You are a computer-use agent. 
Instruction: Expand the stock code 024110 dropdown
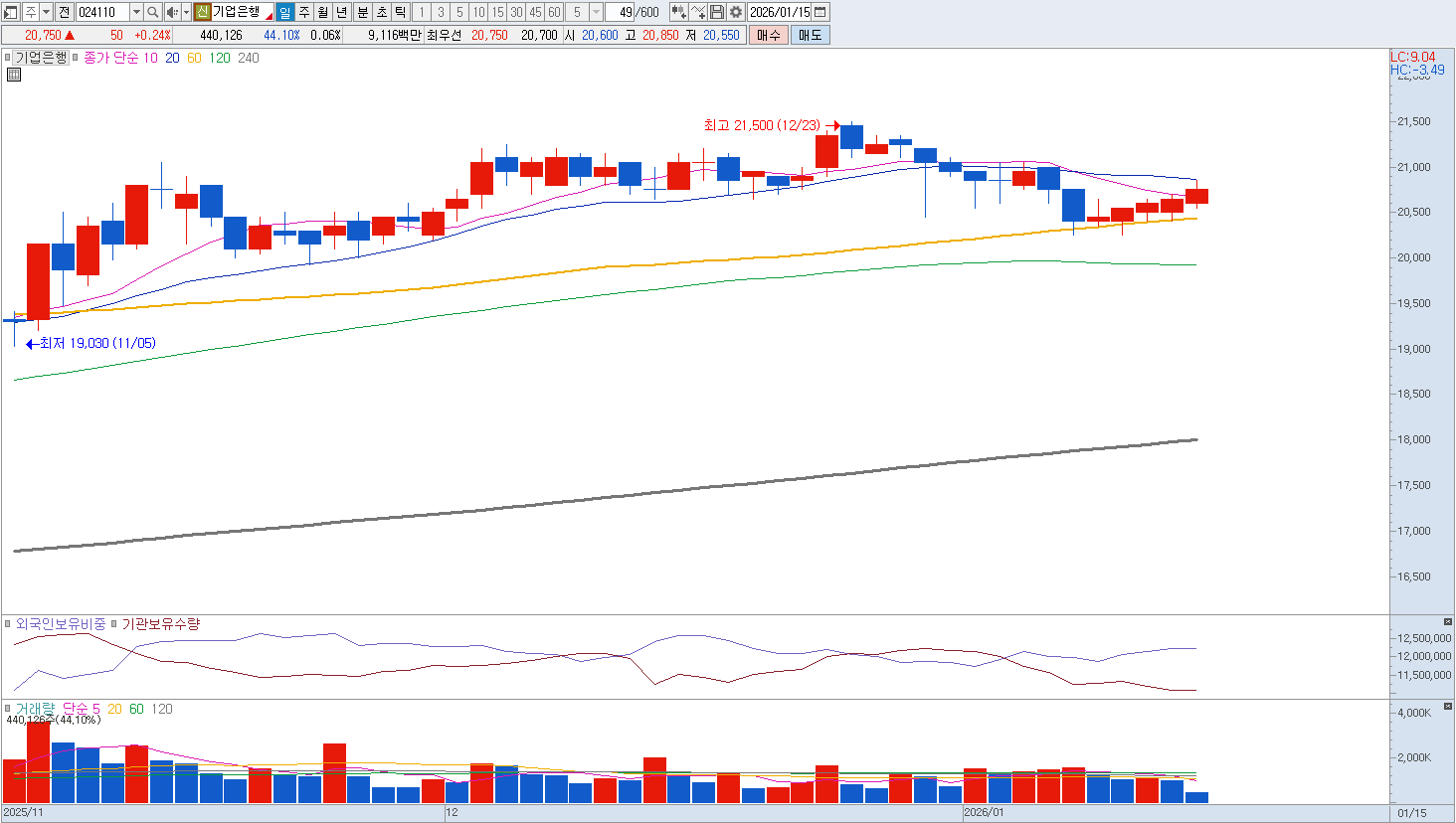(136, 12)
